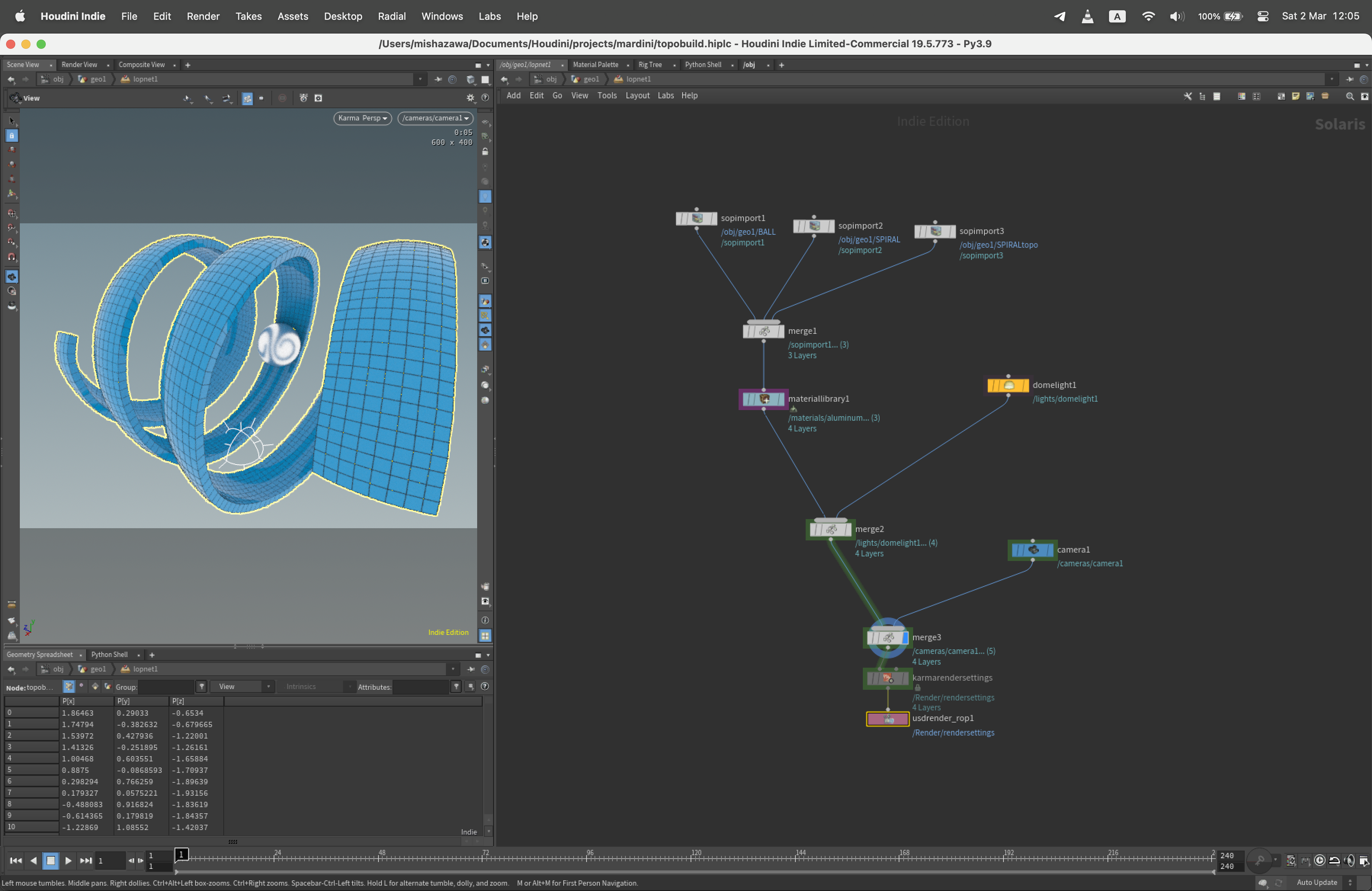Expand network editor path history dropdown
The image size is (1372, 891).
(x=1332, y=80)
